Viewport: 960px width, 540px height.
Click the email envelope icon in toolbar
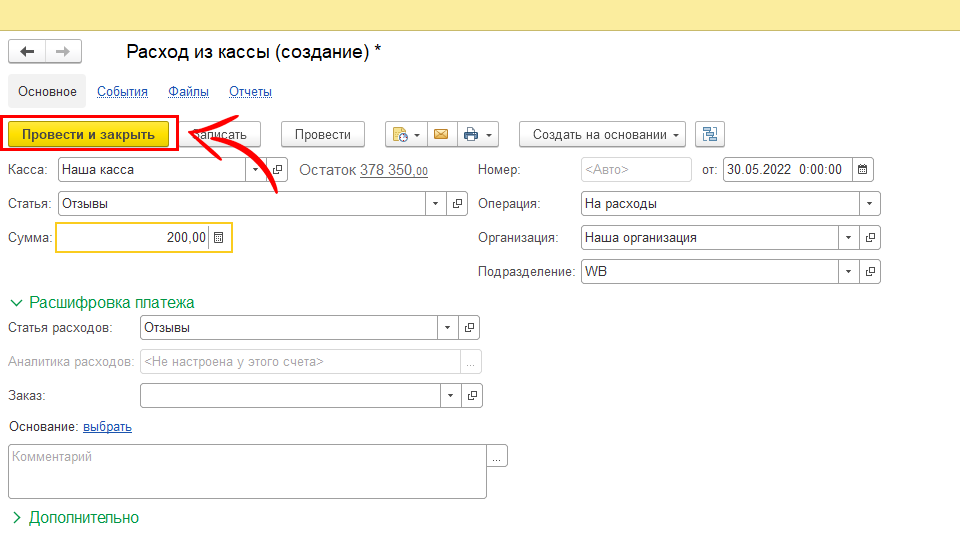pyautogui.click(x=441, y=135)
